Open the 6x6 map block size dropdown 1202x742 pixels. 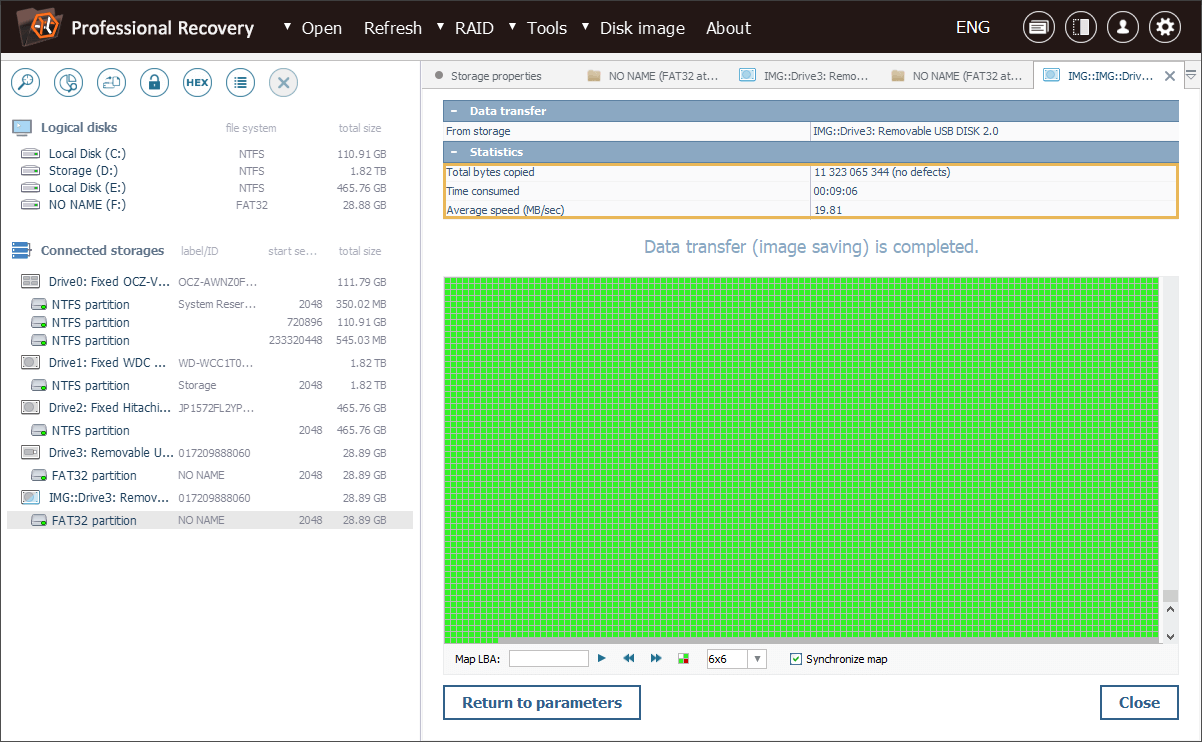(x=757, y=659)
